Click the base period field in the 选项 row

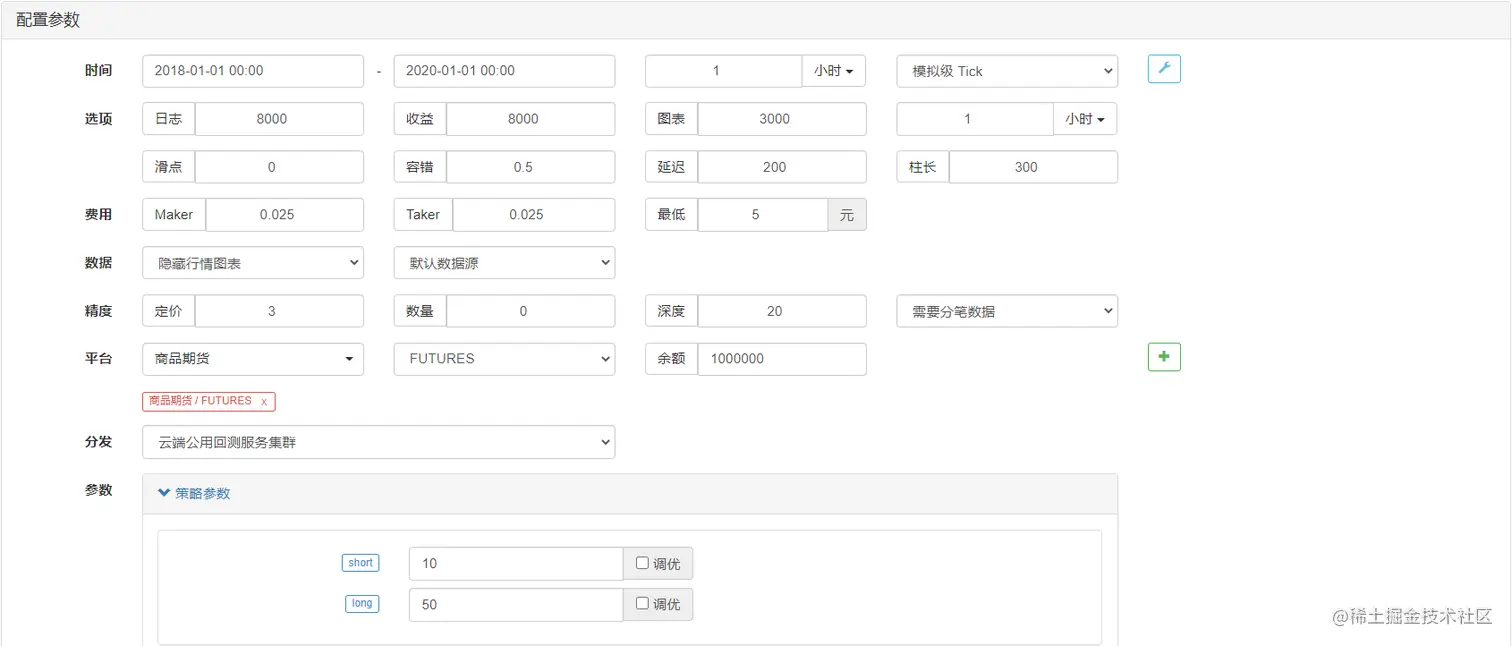click(975, 119)
